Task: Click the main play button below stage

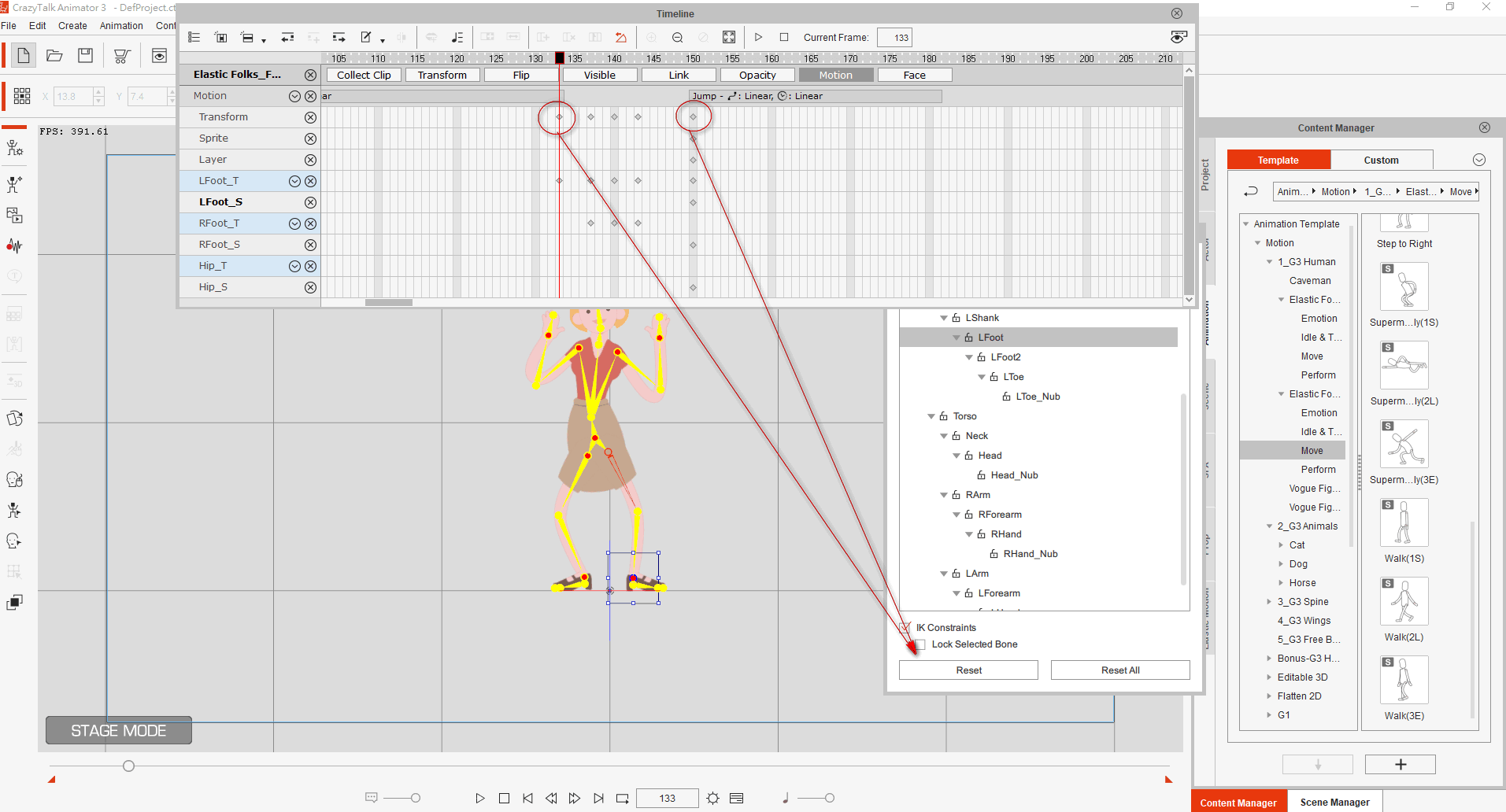Action: [480, 798]
